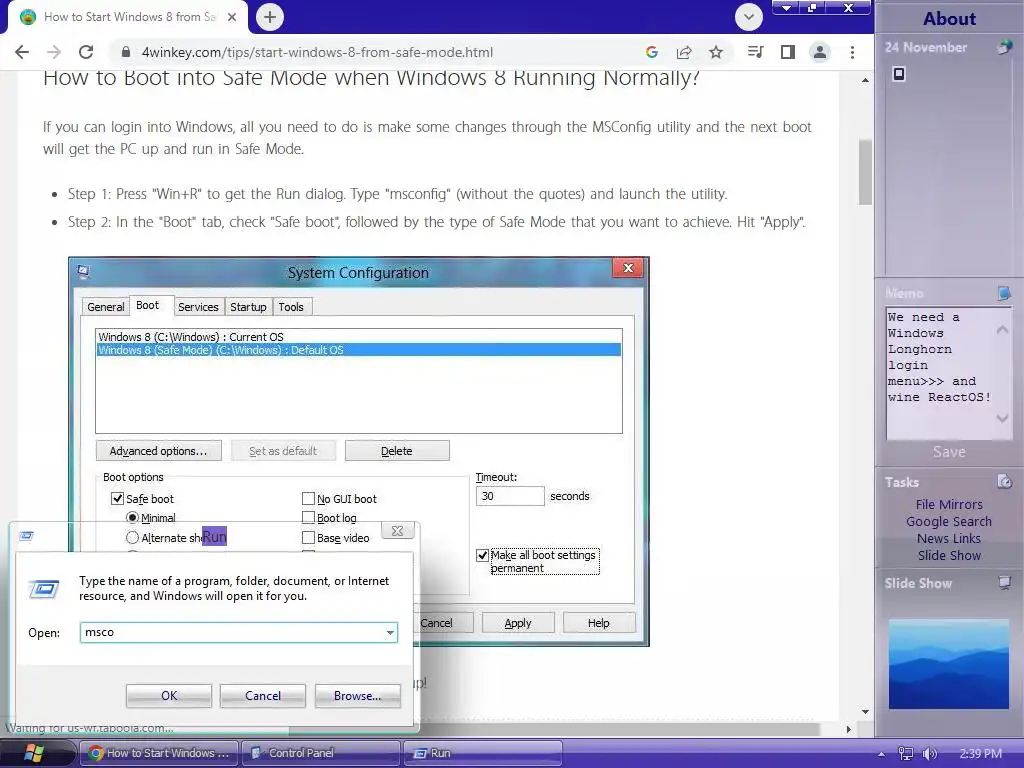Click Help in System Configuration
This screenshot has height=768, width=1024.
pyautogui.click(x=598, y=623)
